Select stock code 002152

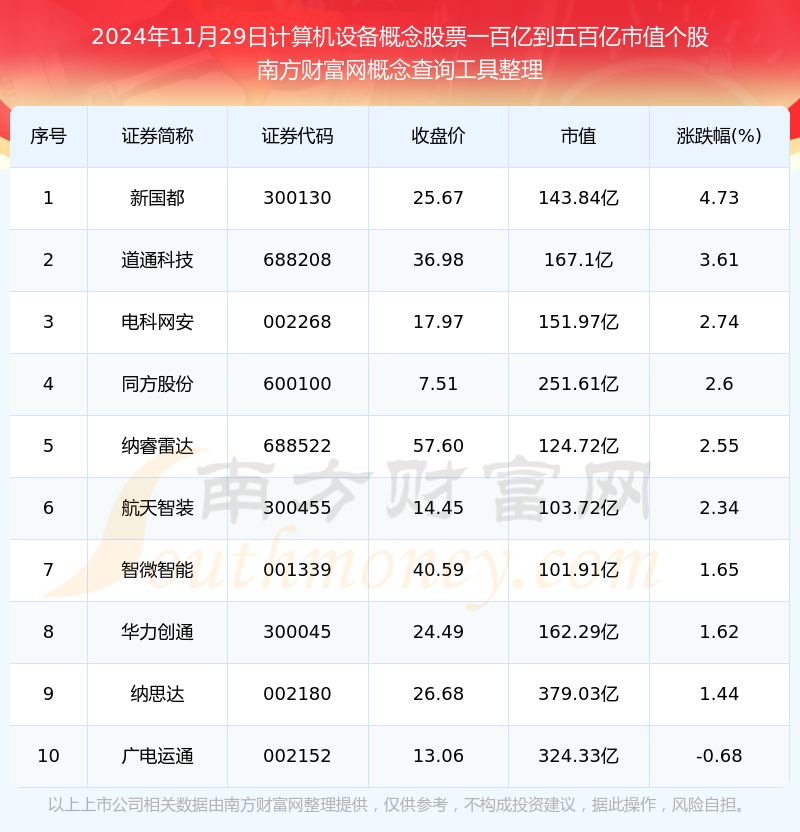[297, 756]
